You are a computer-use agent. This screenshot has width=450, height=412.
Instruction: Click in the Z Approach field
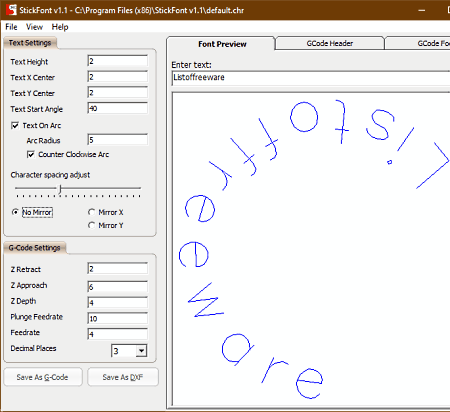[x=117, y=287]
